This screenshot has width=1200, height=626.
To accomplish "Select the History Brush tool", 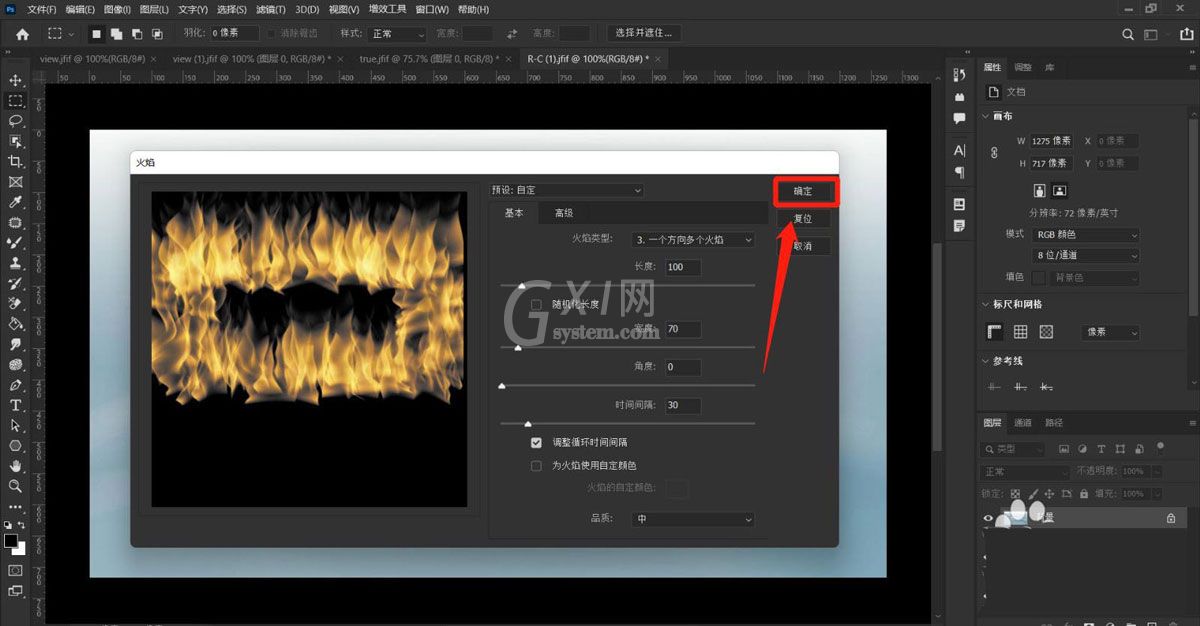I will pos(15,284).
